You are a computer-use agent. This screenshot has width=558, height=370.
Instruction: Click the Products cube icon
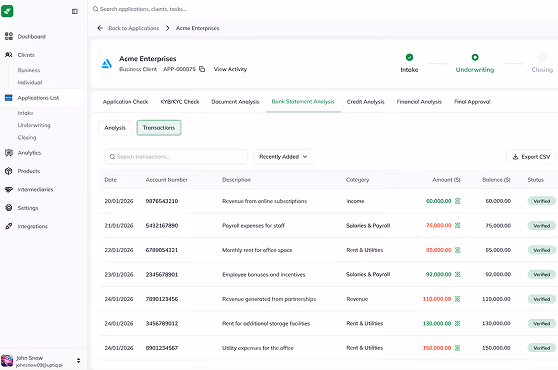tap(9, 171)
